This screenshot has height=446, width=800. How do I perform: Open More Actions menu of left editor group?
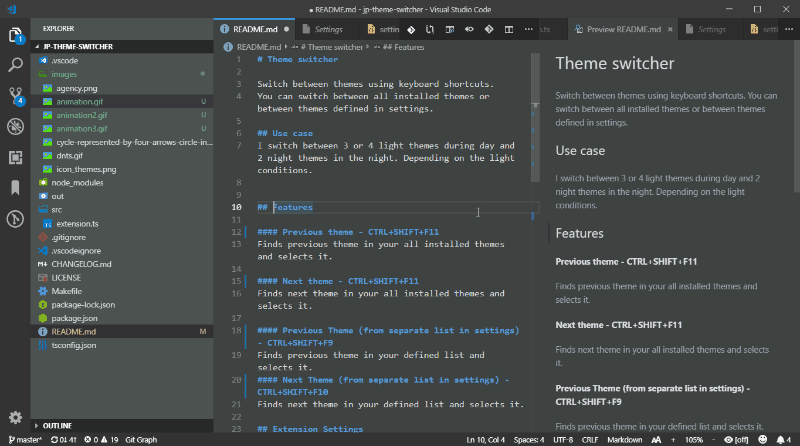[x=529, y=30]
